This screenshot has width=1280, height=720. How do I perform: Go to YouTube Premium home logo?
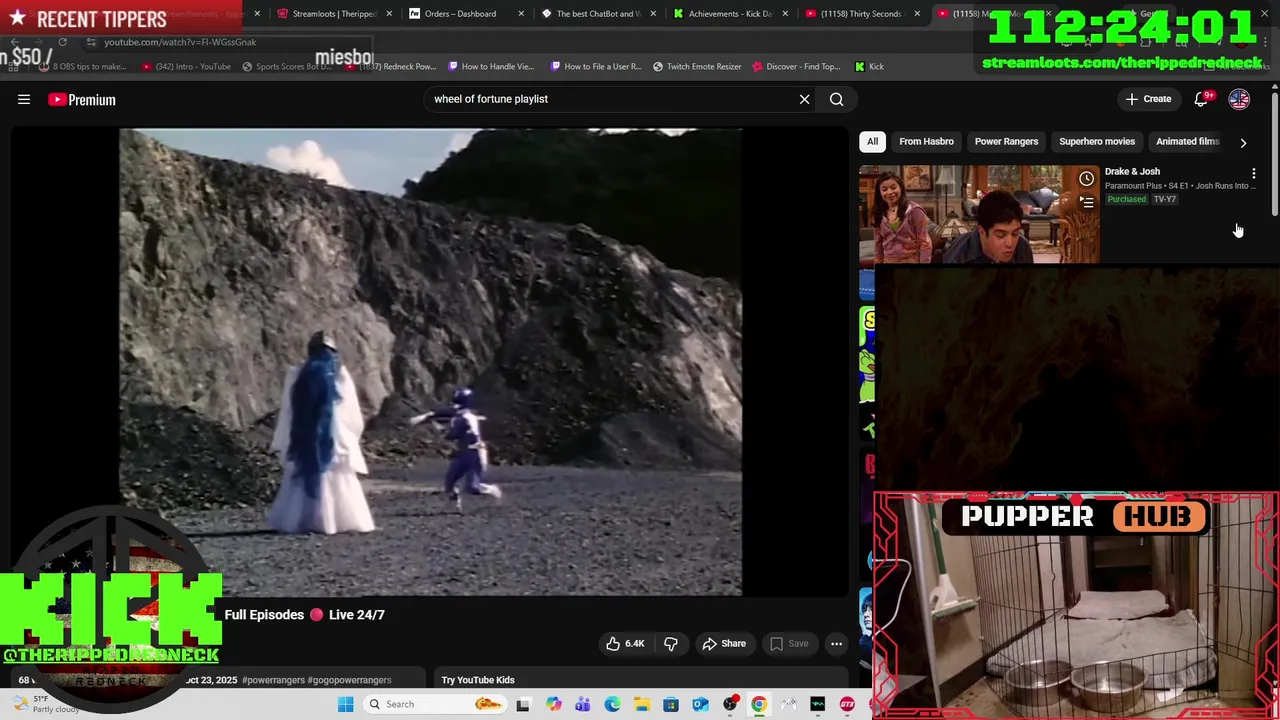(82, 99)
